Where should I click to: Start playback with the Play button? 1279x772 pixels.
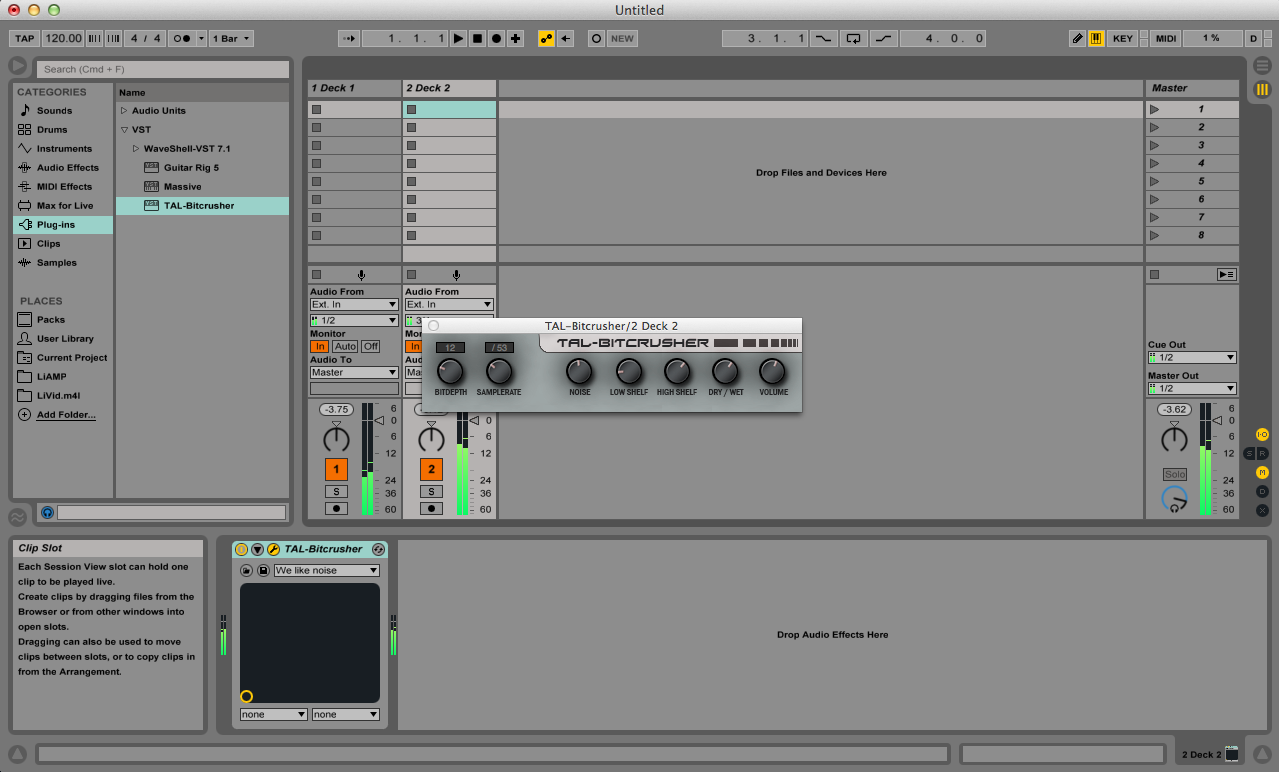458,38
